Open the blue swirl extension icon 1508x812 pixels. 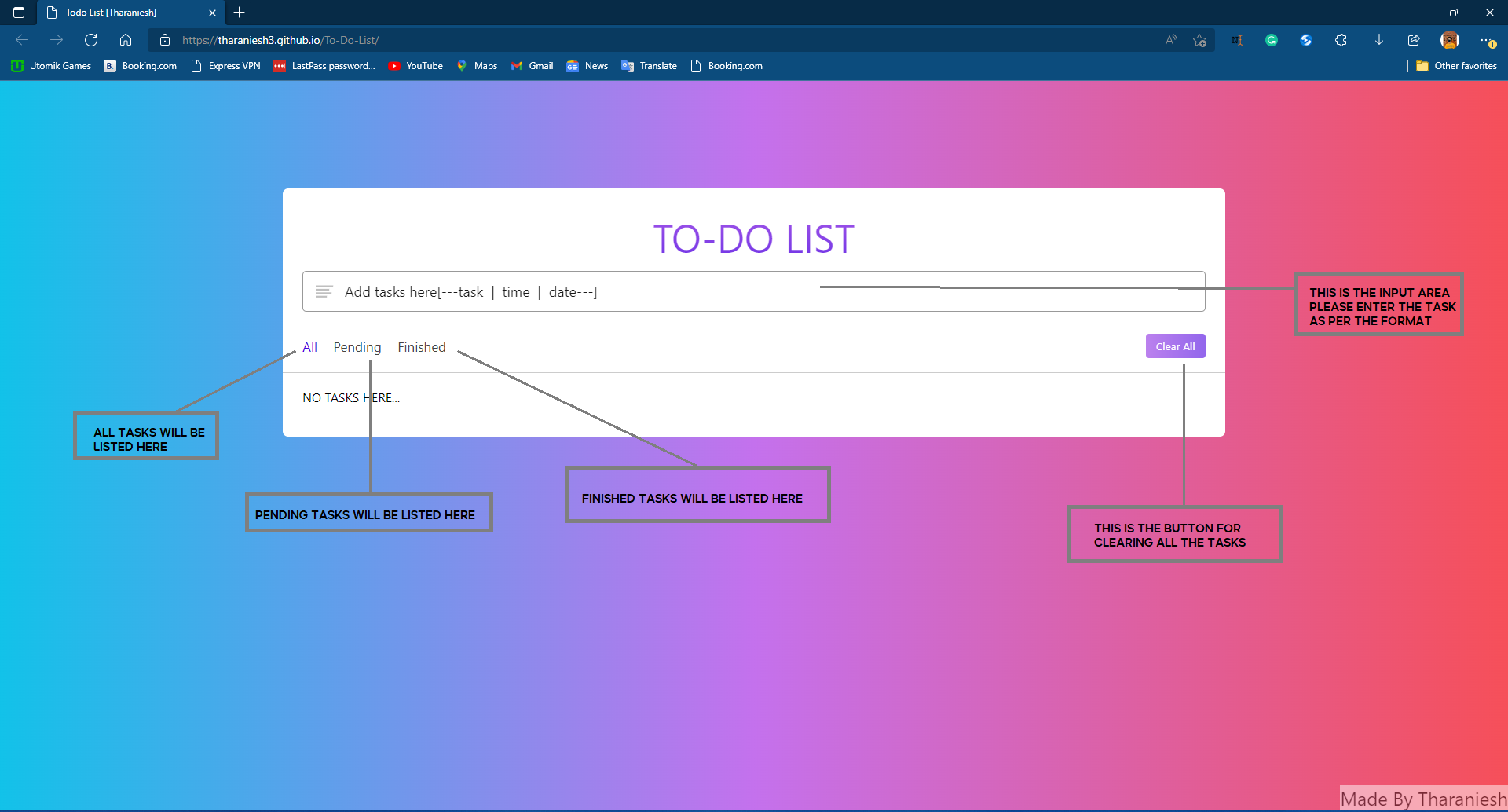pos(1306,40)
